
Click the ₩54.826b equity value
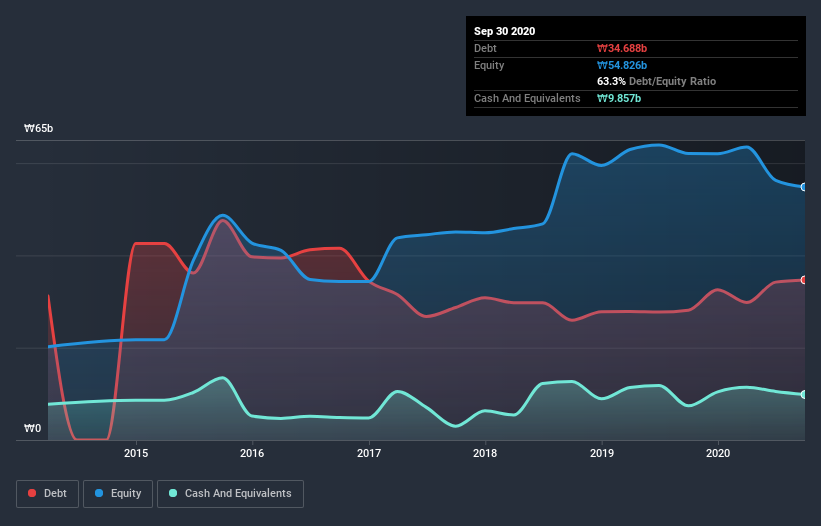(622, 65)
